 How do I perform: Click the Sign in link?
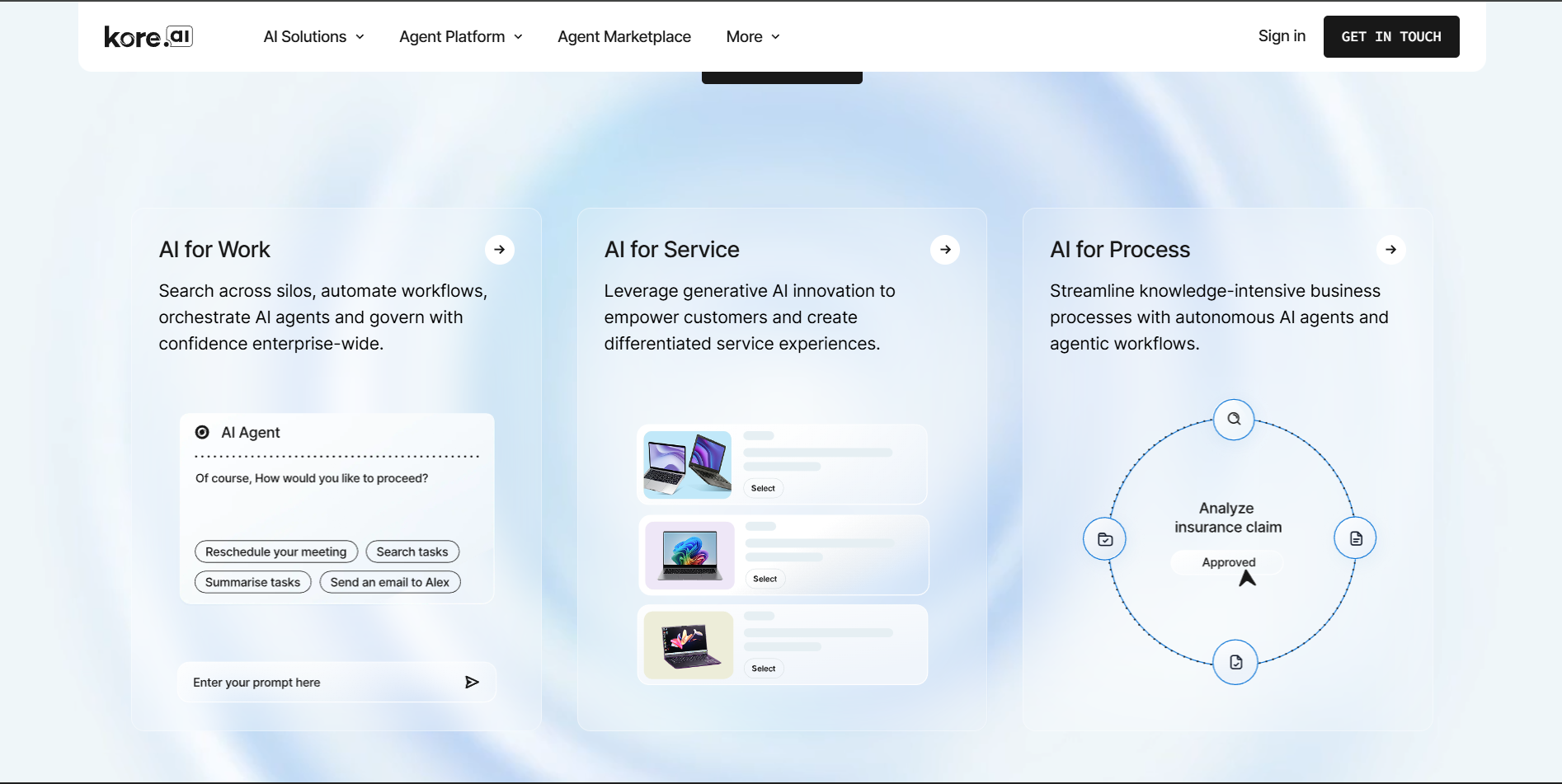pyautogui.click(x=1282, y=36)
